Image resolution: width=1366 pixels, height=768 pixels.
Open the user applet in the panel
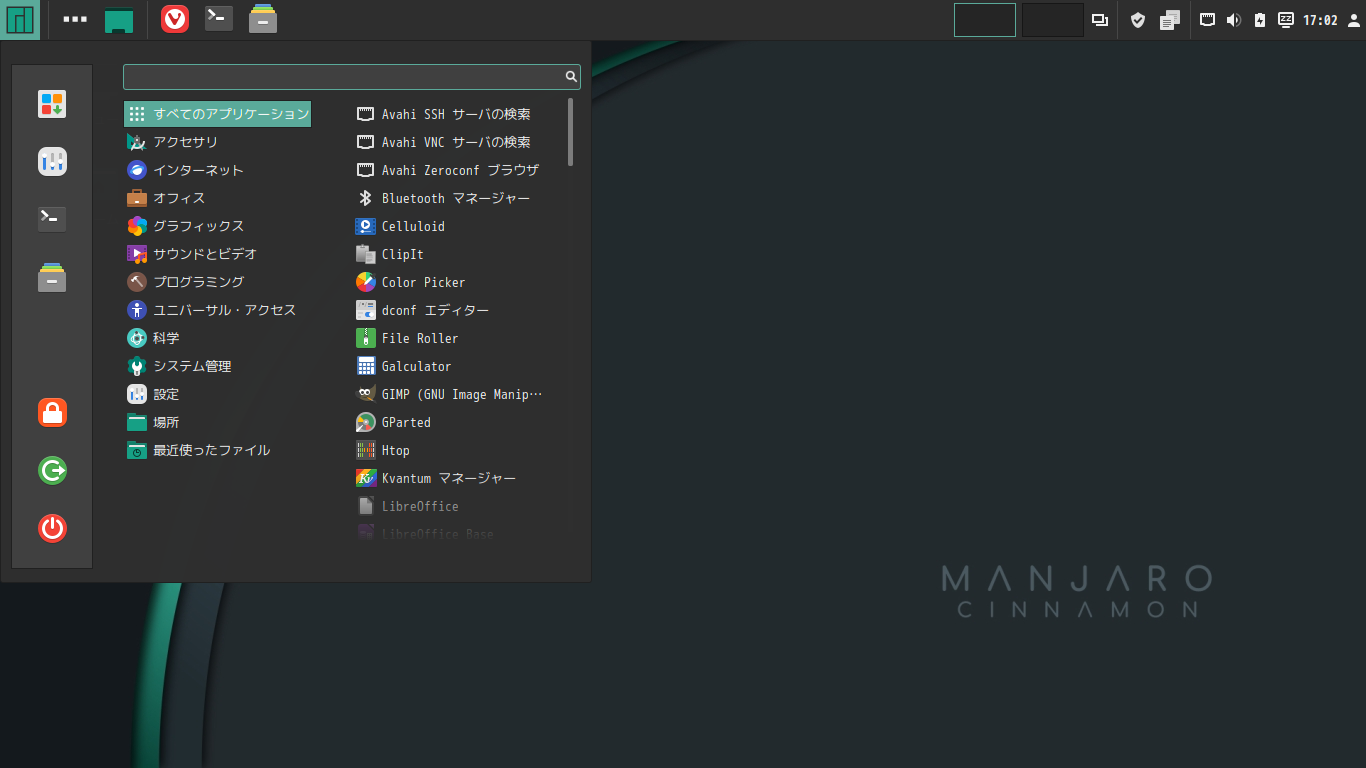coord(1354,20)
